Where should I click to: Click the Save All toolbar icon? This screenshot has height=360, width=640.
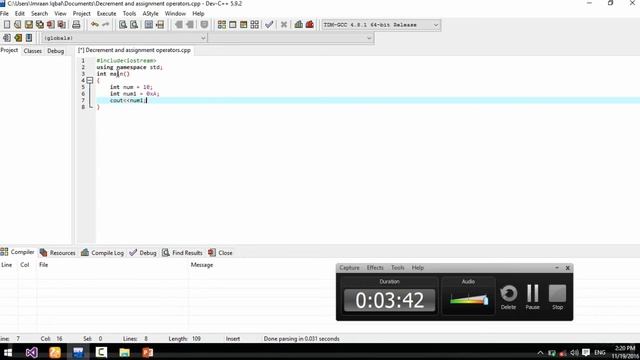pyautogui.click(x=40, y=25)
